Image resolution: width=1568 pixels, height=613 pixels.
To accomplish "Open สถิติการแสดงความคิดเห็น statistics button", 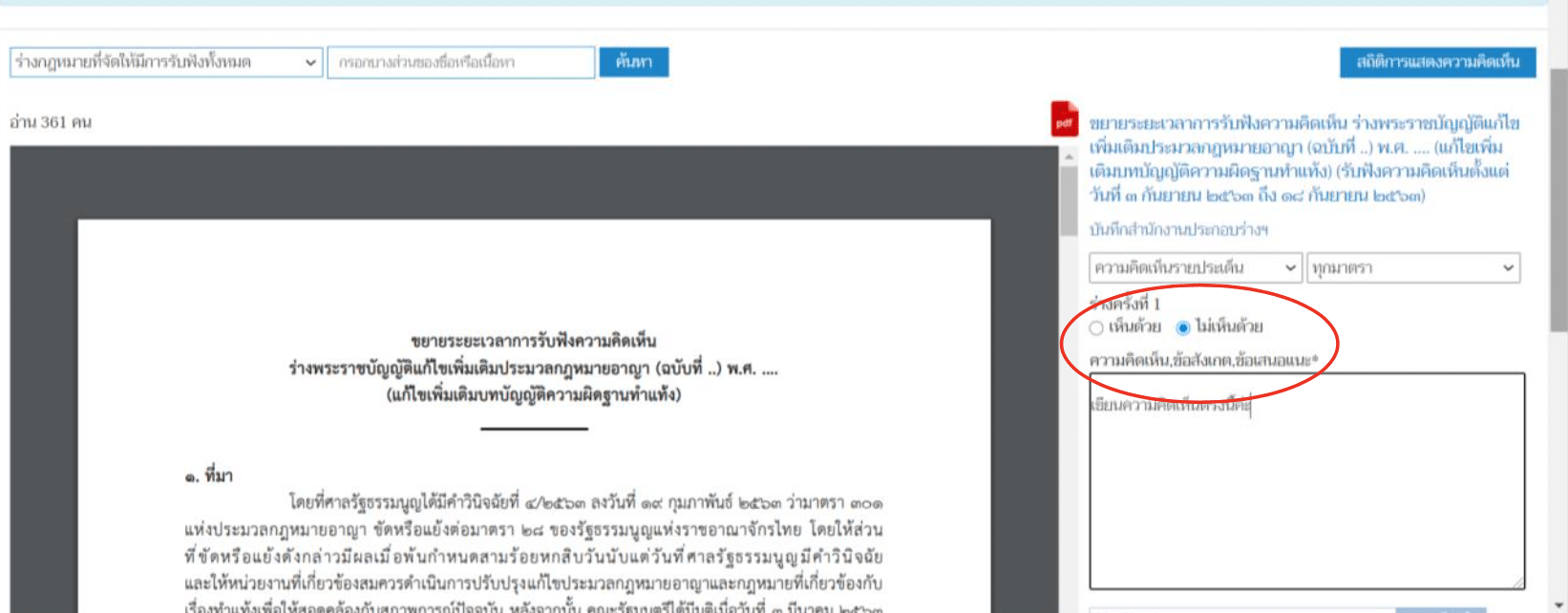I will tap(1437, 62).
